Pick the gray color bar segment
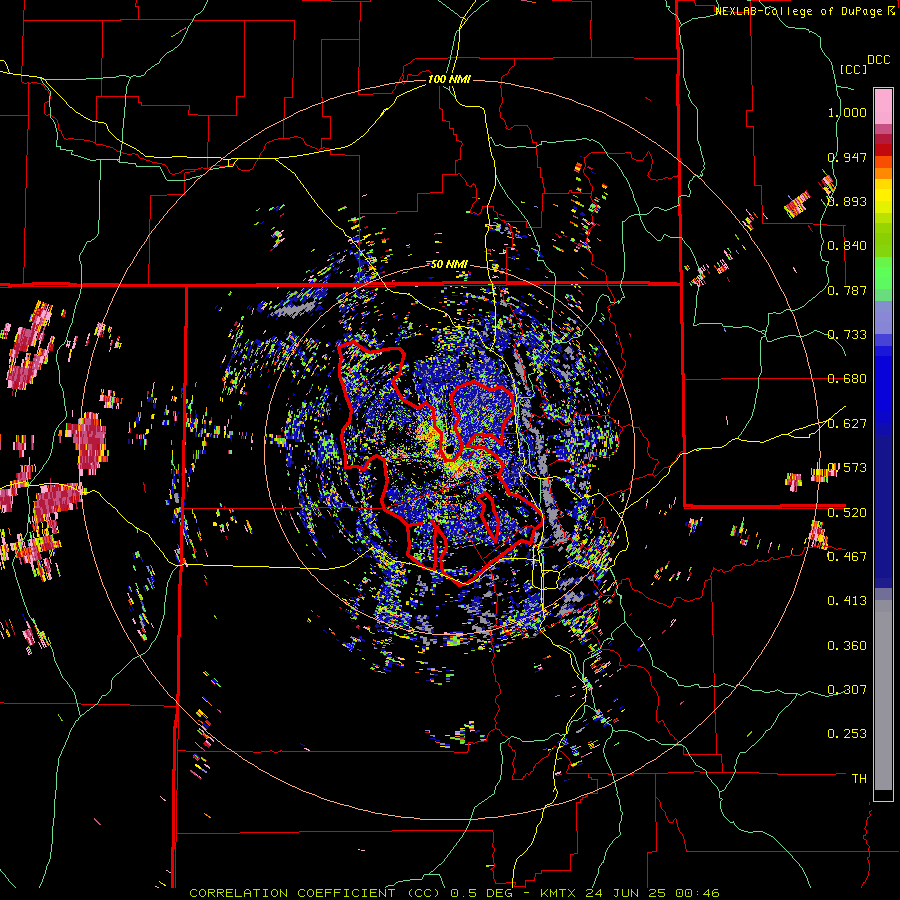 (x=883, y=695)
